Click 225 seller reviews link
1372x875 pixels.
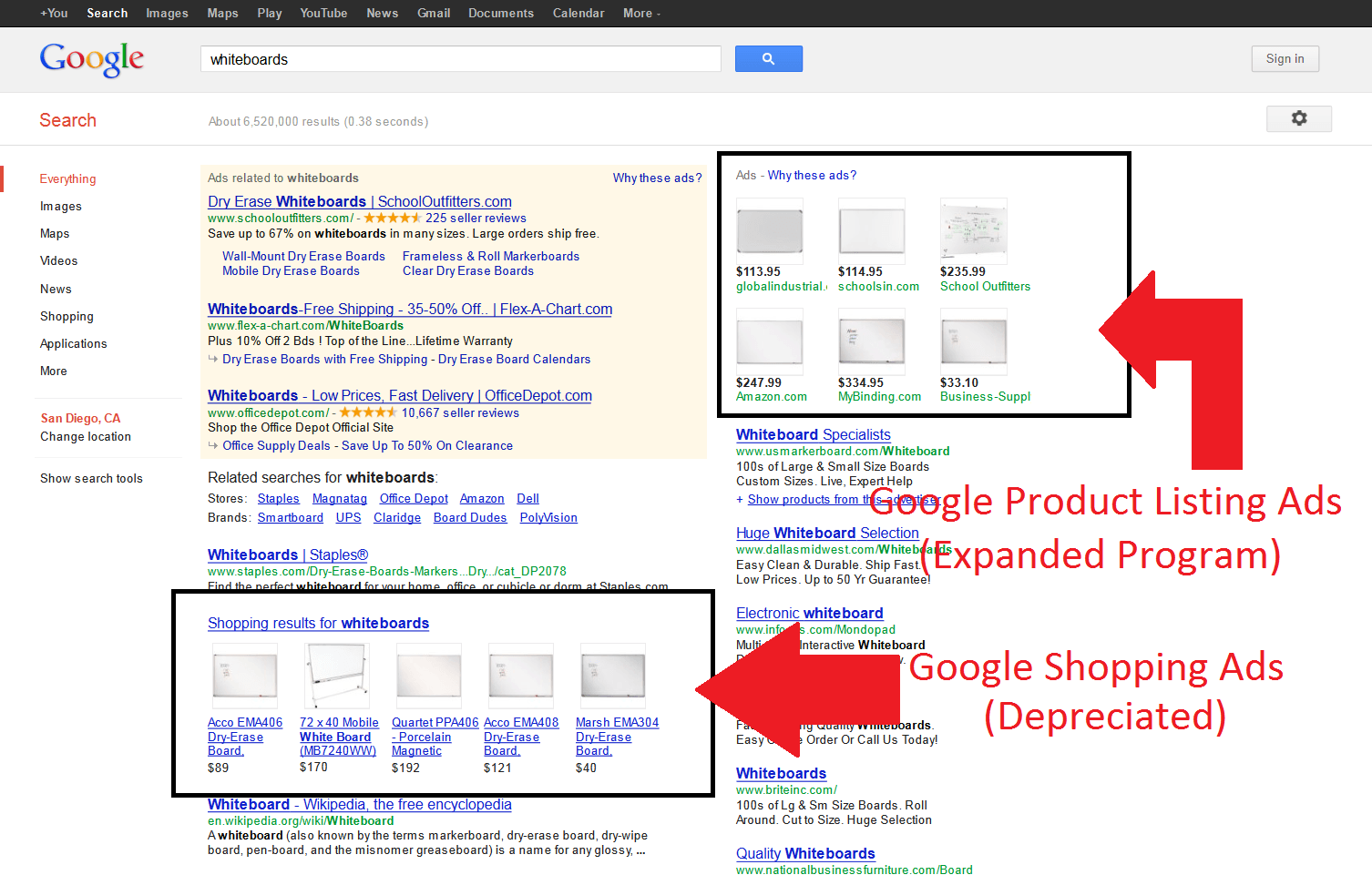pyautogui.click(x=476, y=219)
